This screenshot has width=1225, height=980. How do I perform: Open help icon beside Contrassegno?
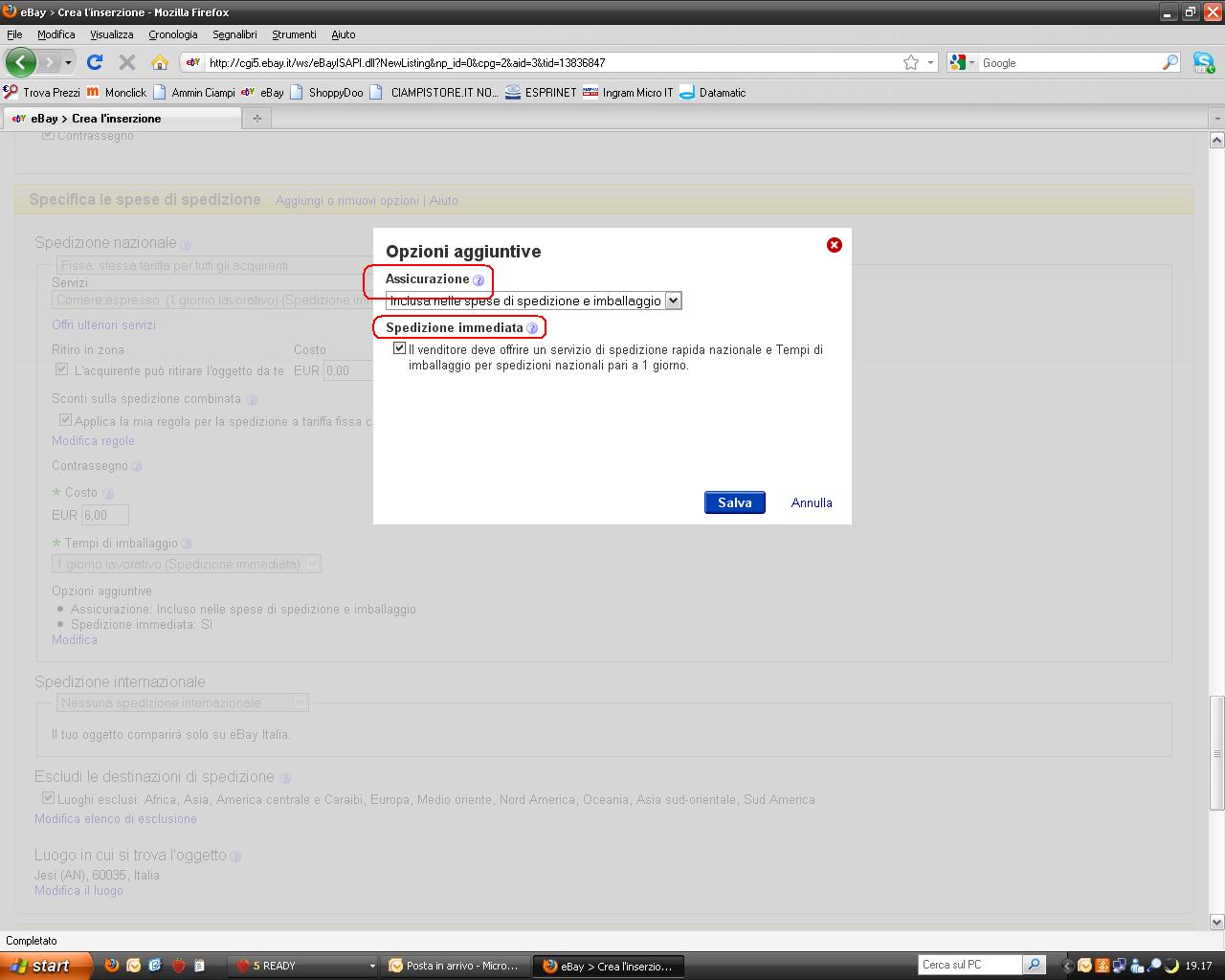tap(137, 467)
